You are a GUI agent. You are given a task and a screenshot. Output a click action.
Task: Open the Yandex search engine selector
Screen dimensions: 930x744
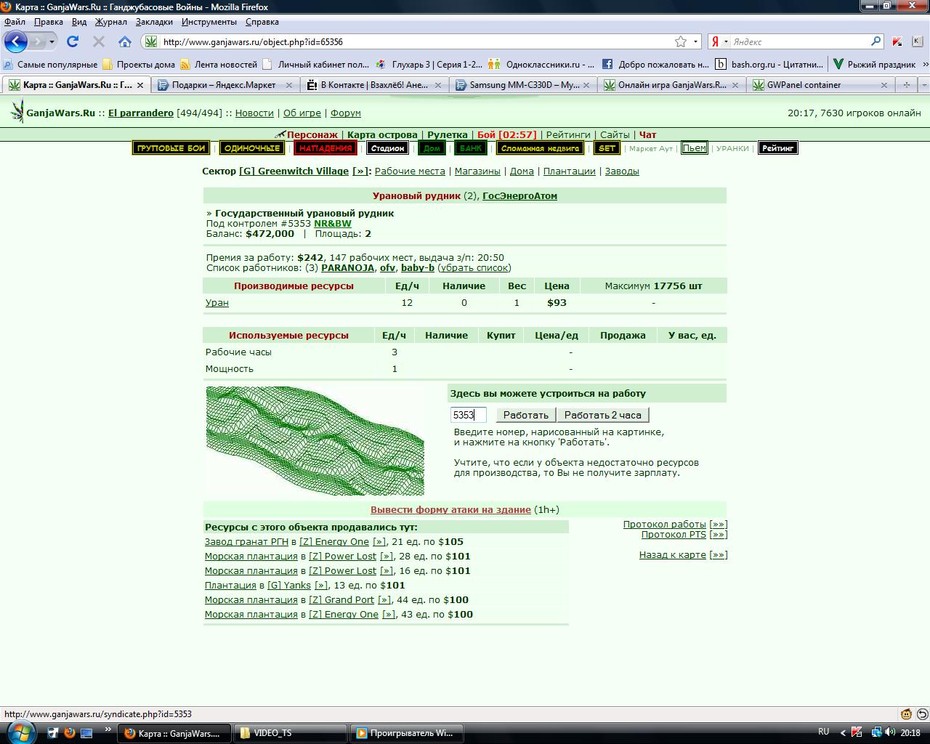[x=719, y=42]
